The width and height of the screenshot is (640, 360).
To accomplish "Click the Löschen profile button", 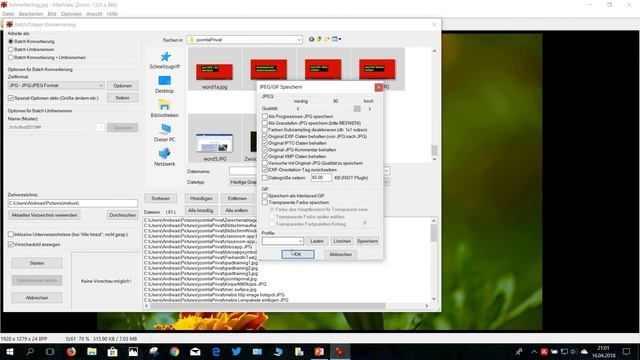I will click(x=342, y=241).
